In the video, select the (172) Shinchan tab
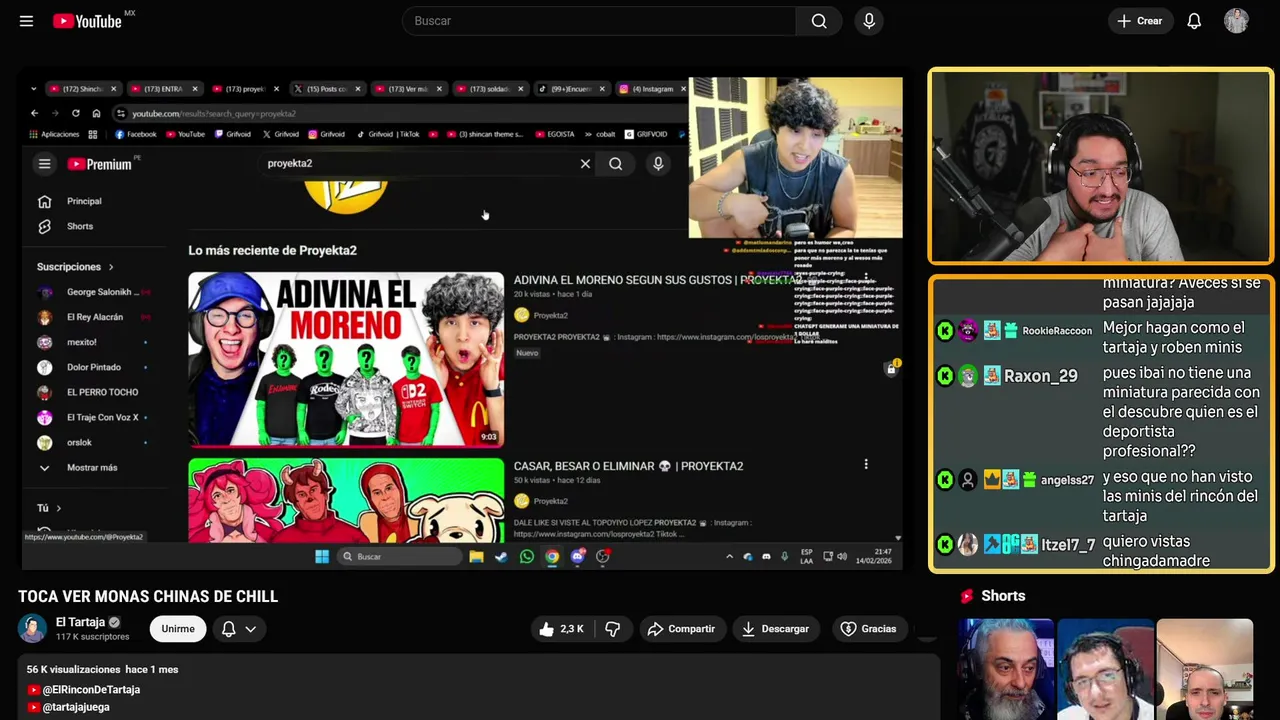 82,89
